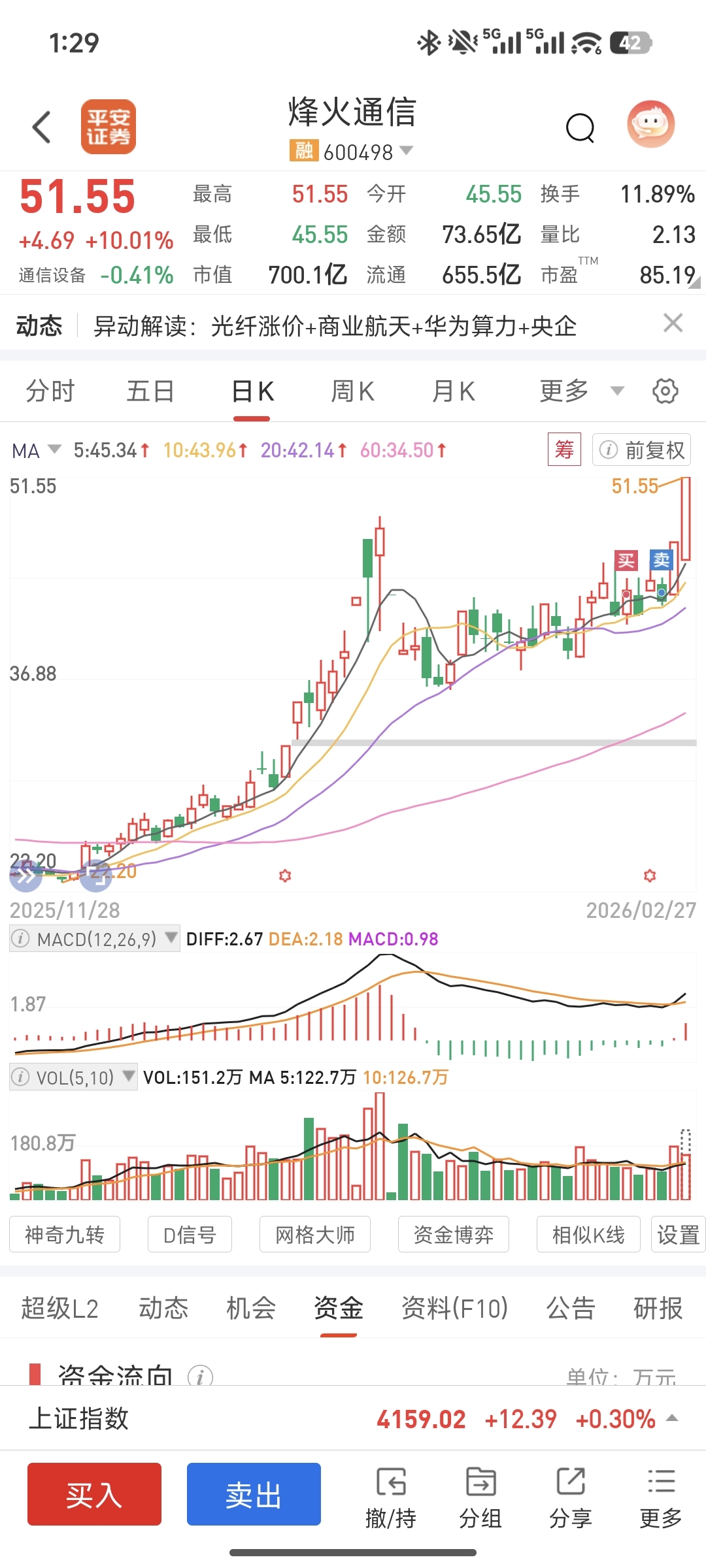Open the assistant avatar icon
706x1568 pixels.
coord(651,124)
